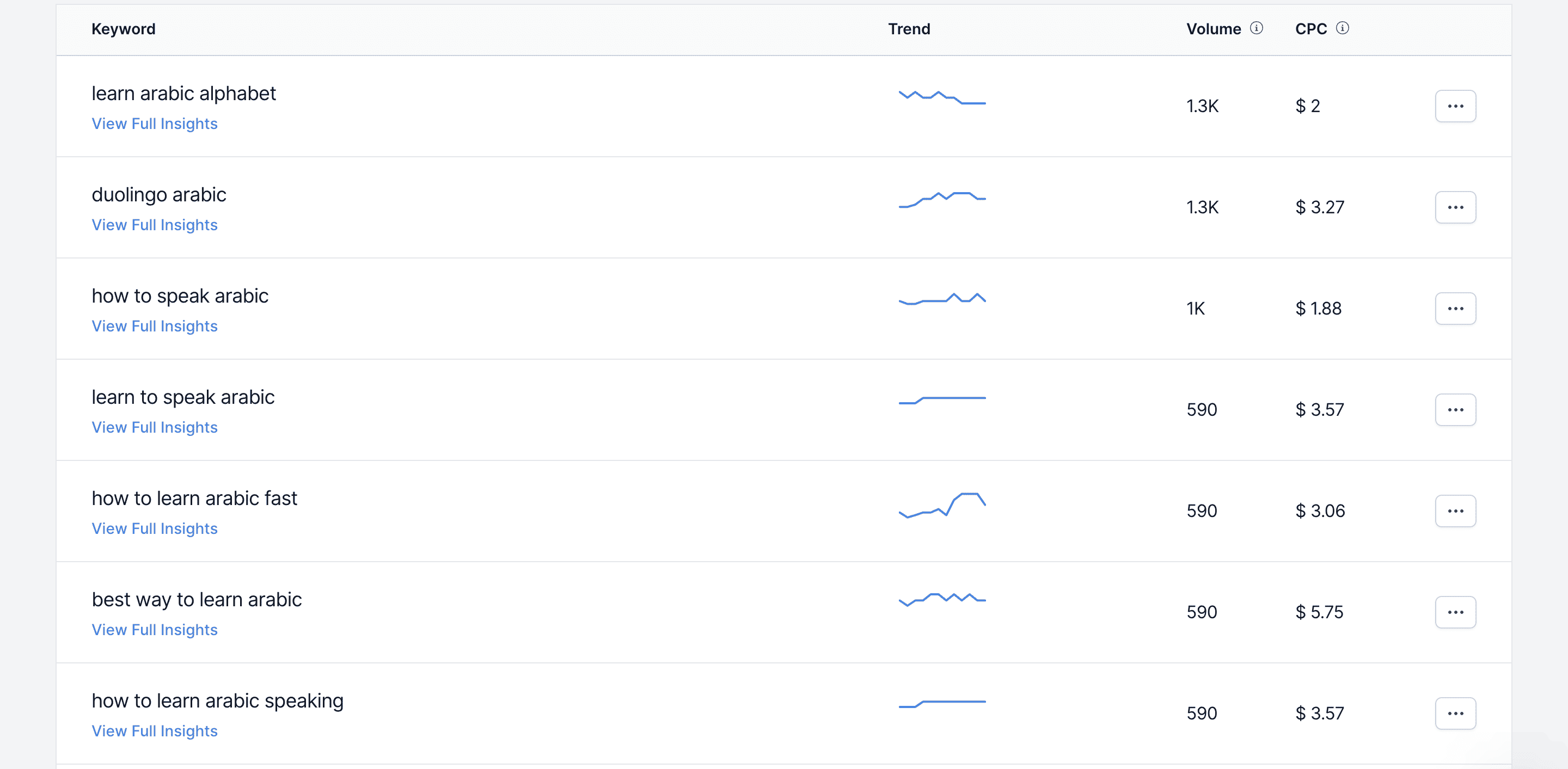Image resolution: width=1568 pixels, height=769 pixels.
Task: View Full Insights for best way to learn arabic
Action: 154,630
